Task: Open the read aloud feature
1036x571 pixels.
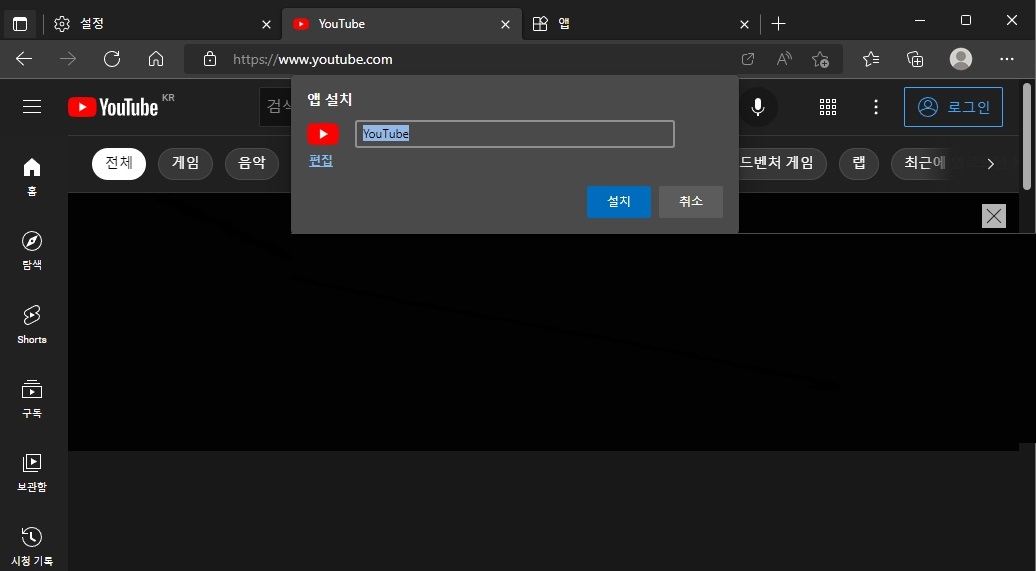Action: (x=784, y=59)
